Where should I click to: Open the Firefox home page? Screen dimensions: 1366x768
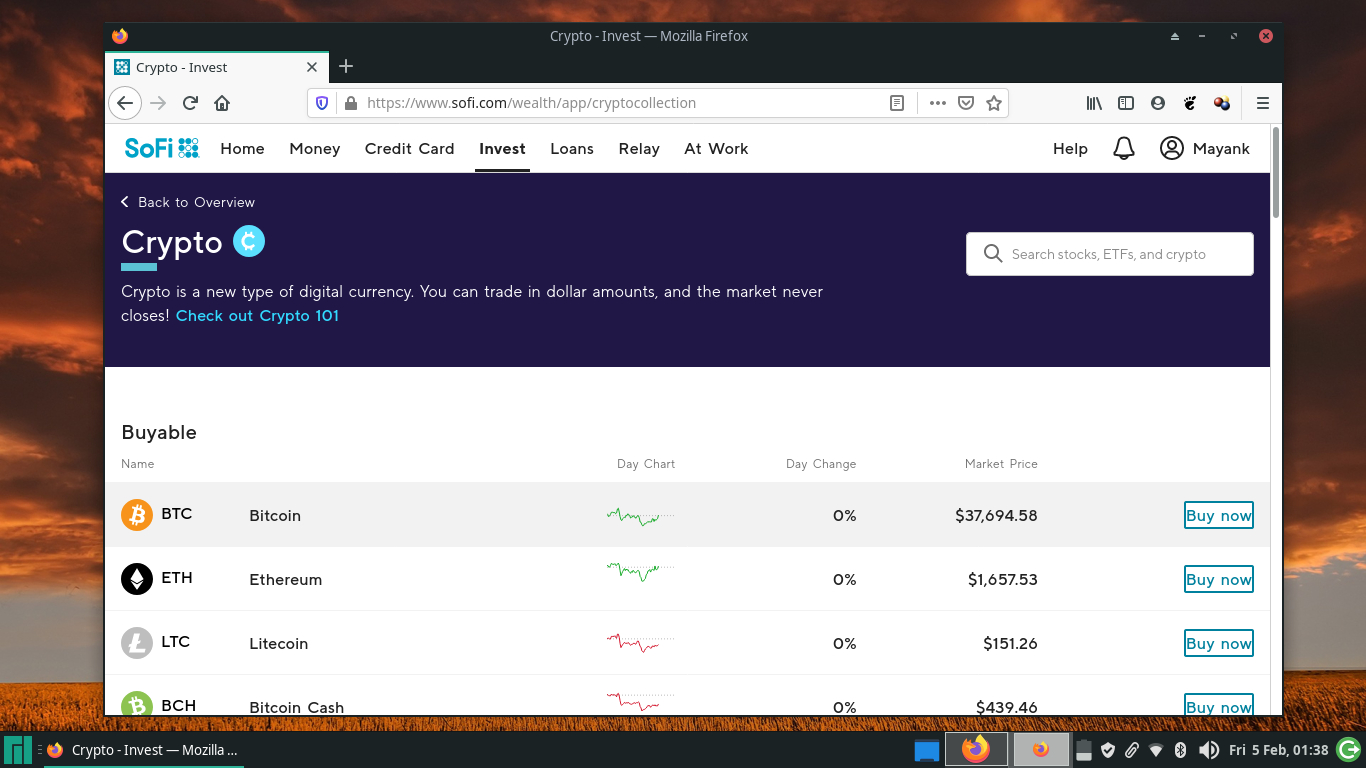tap(222, 103)
